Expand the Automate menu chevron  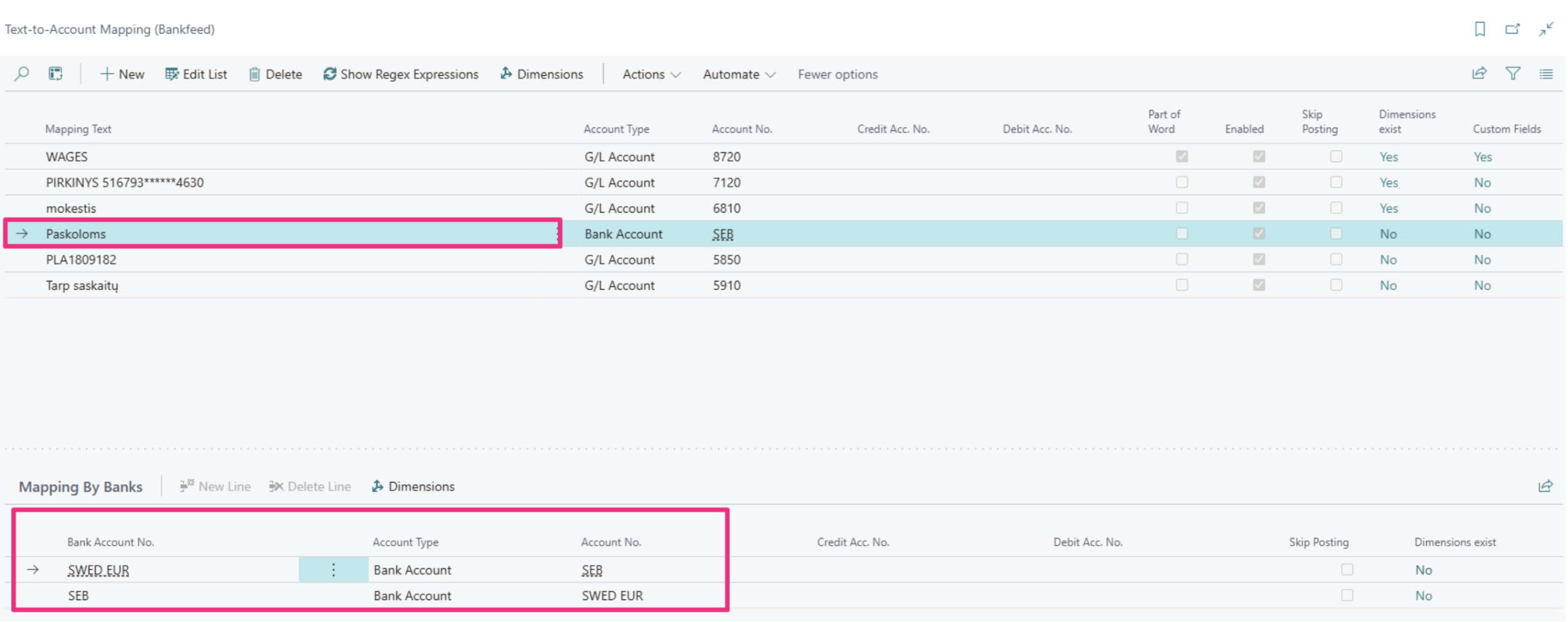771,75
